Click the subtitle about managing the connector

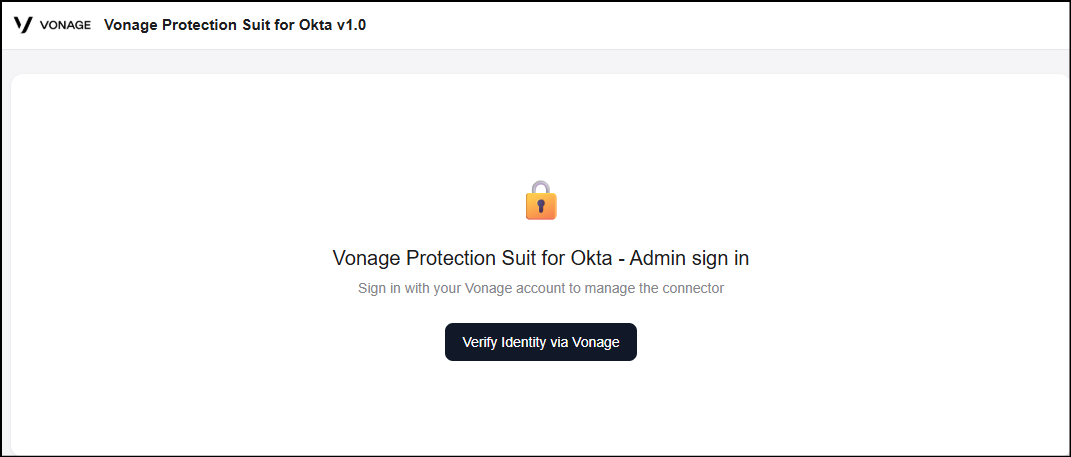tap(541, 288)
